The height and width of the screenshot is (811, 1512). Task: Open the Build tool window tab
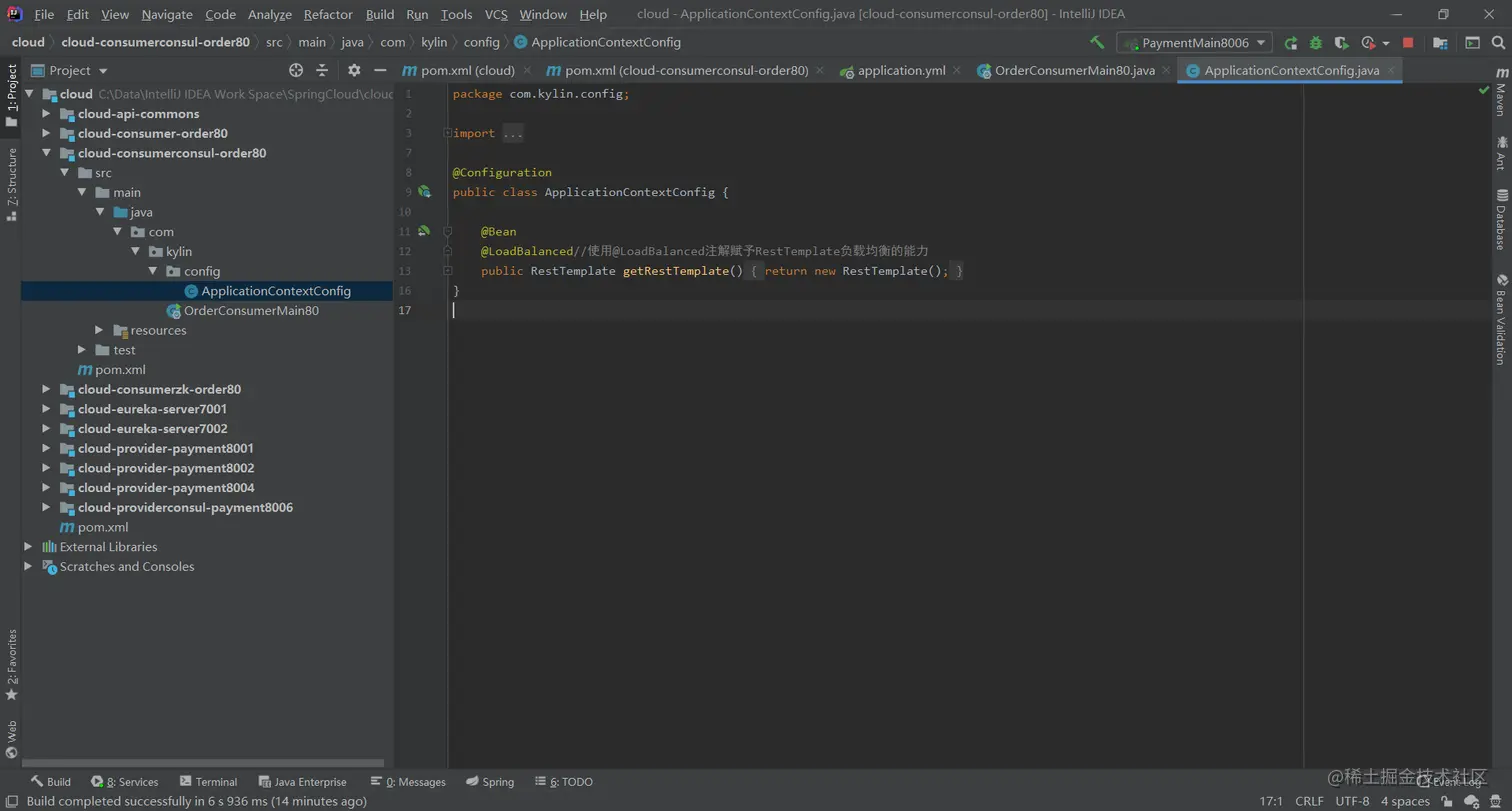point(50,782)
